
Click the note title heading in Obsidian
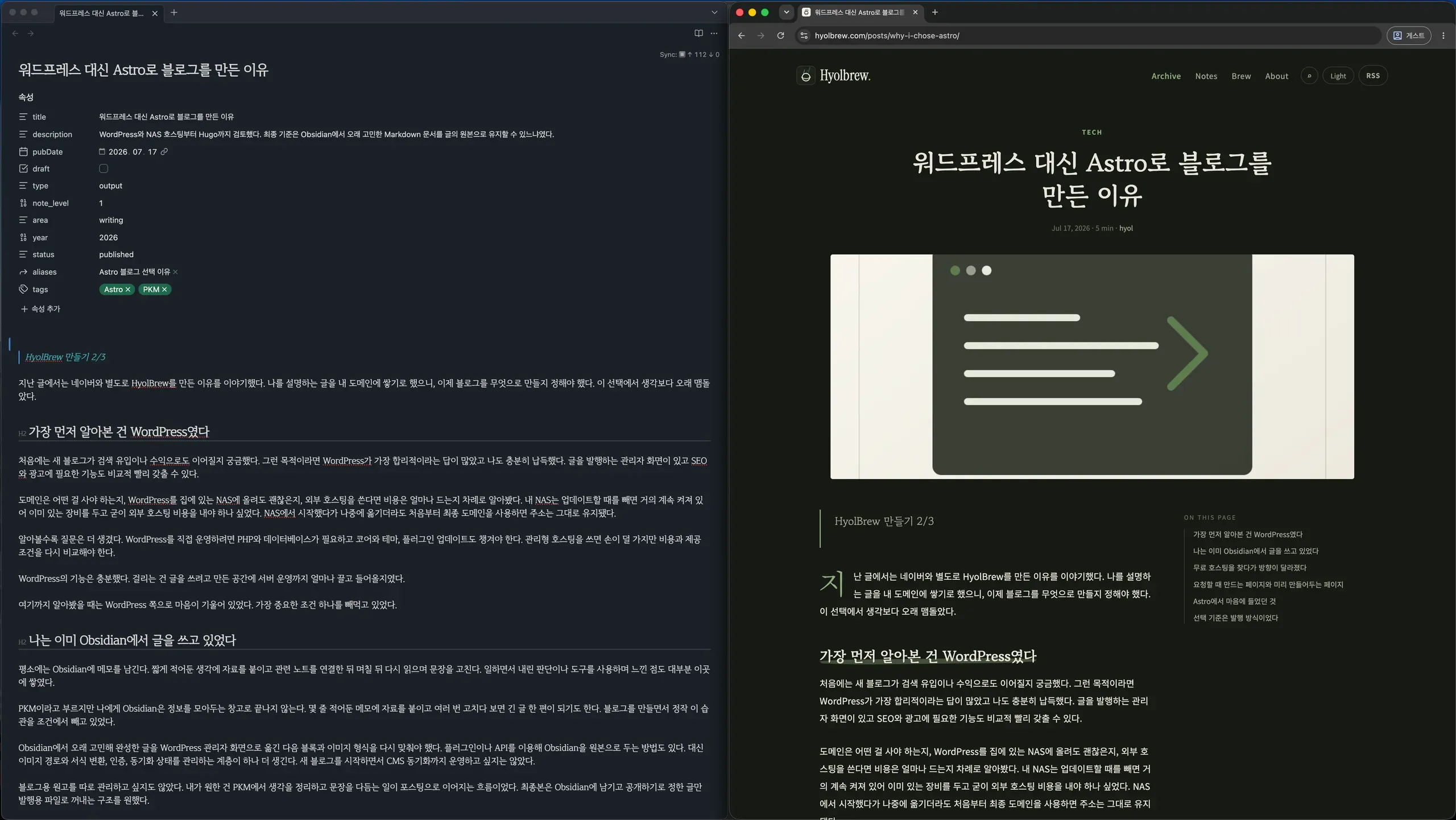tap(143, 70)
